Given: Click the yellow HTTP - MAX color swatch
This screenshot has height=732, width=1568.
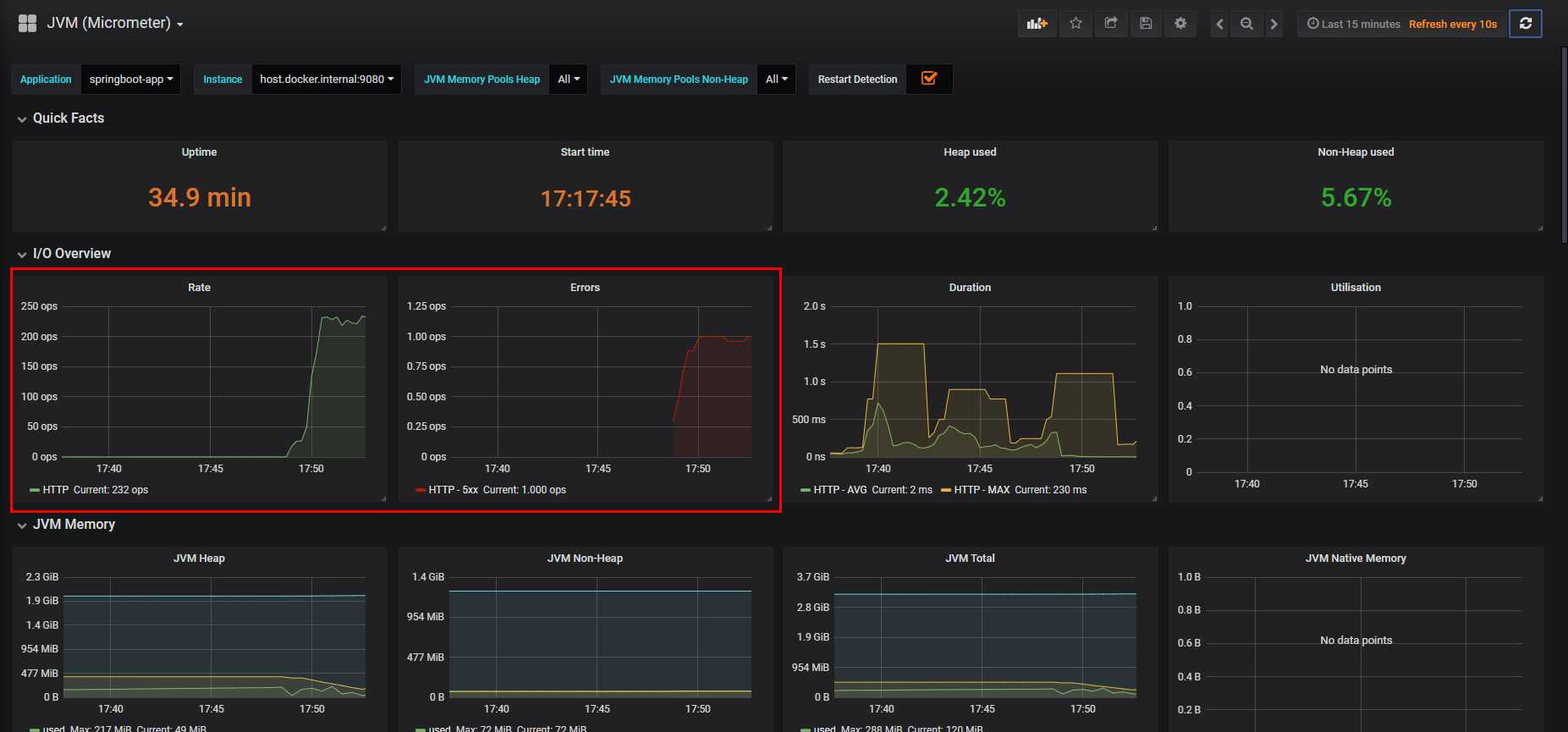Looking at the screenshot, I should tap(946, 490).
